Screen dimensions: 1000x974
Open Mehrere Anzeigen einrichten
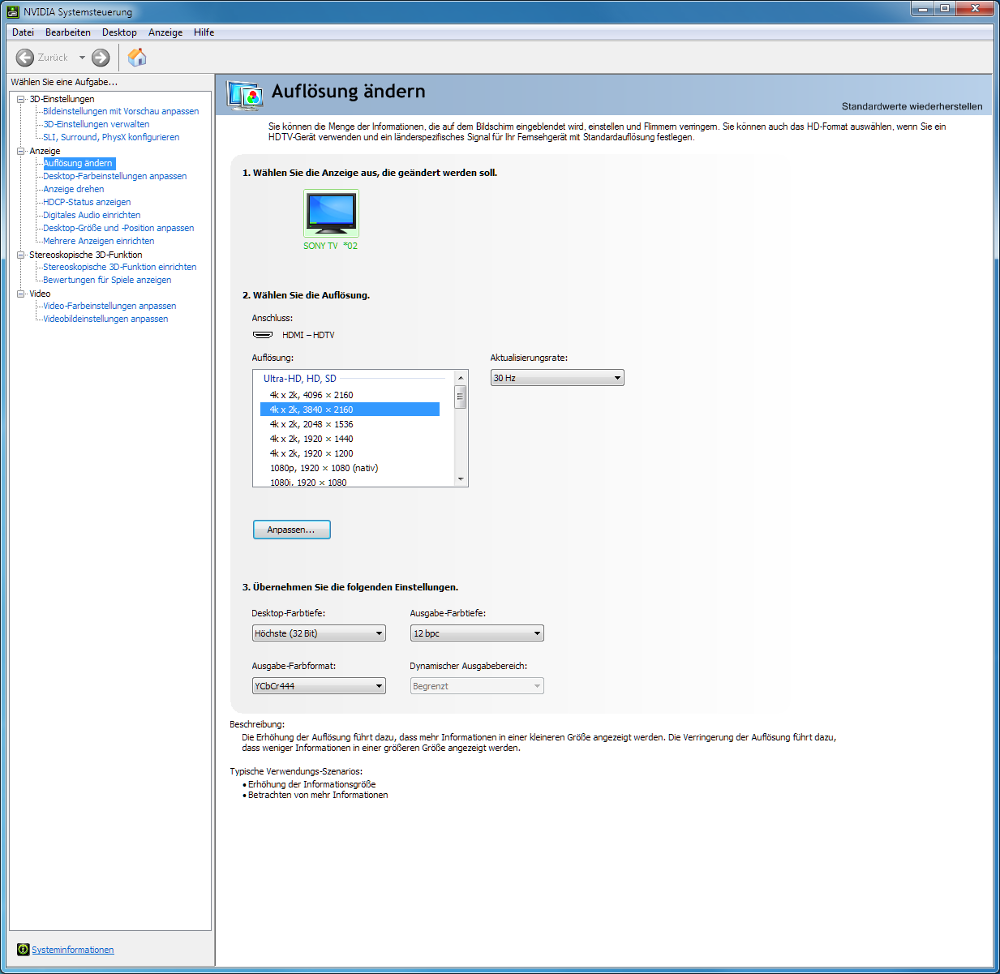(x=99, y=241)
